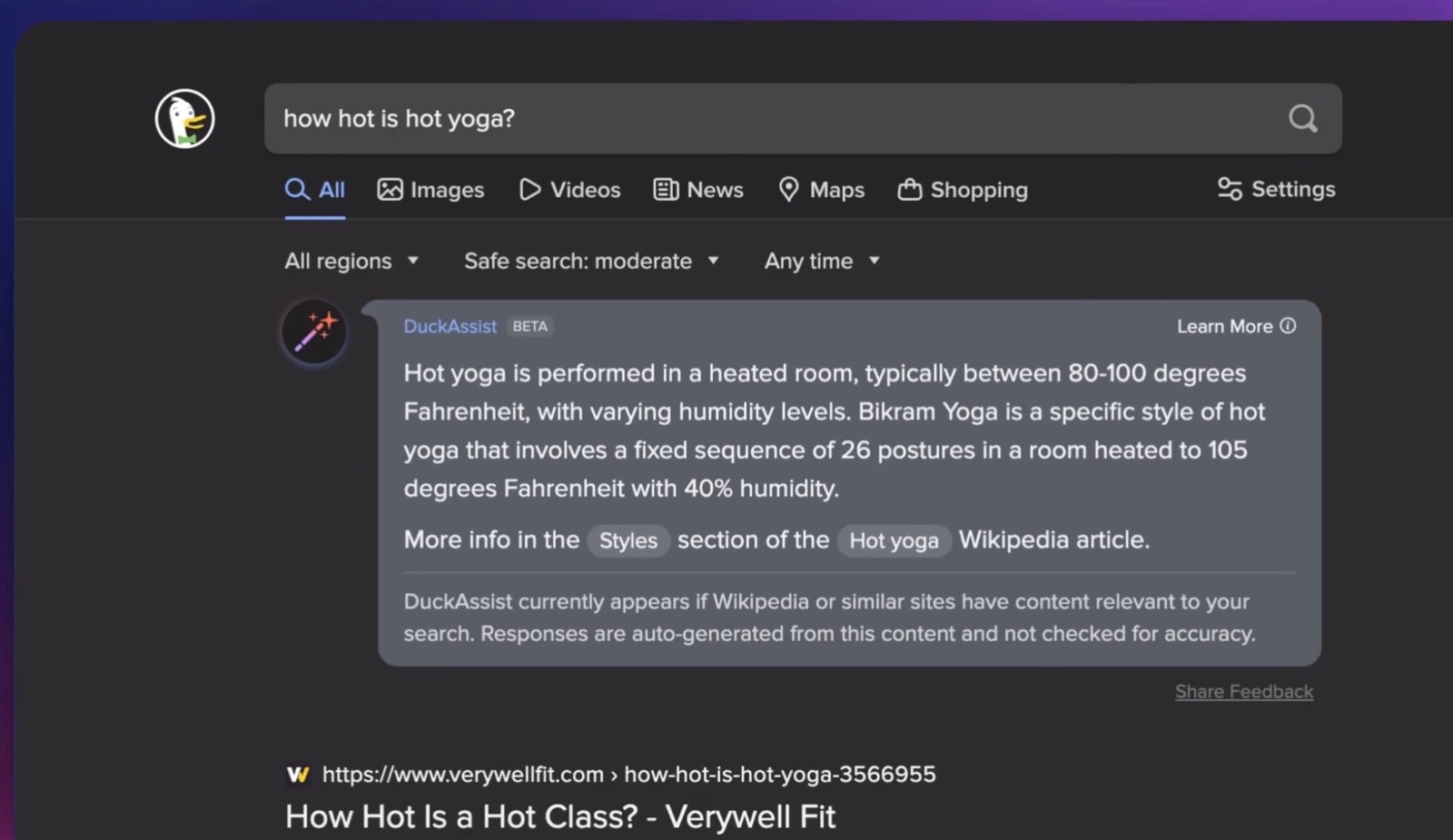The image size is (1453, 840).
Task: Open the News tab
Action: 698,190
